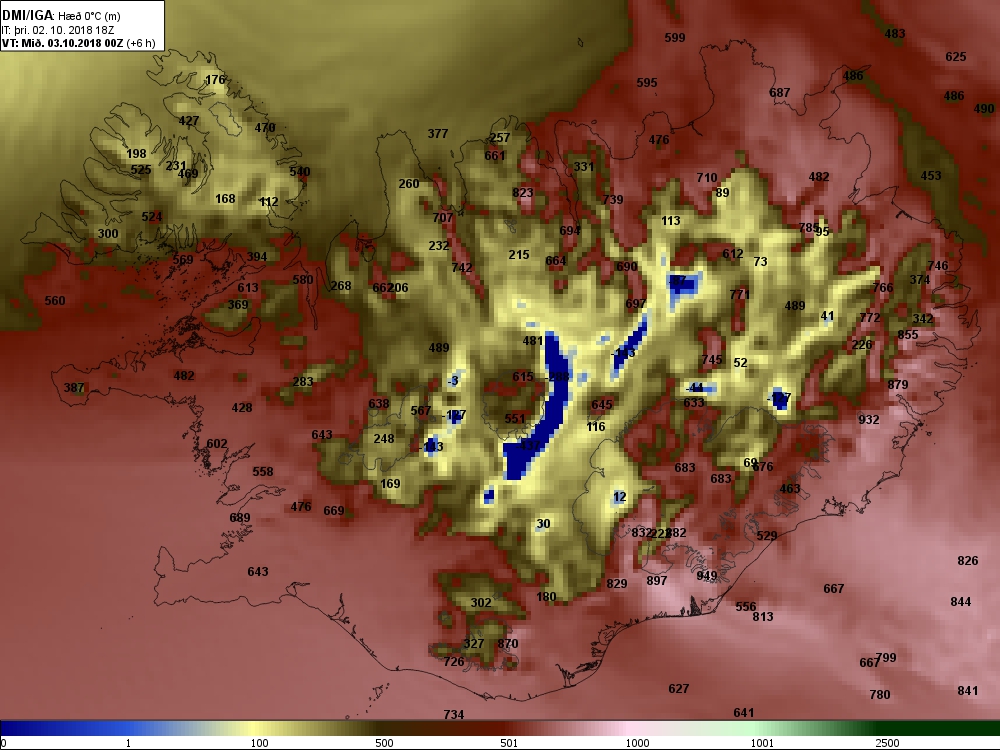Click the map value '625'
1000x750 pixels.
(955, 57)
